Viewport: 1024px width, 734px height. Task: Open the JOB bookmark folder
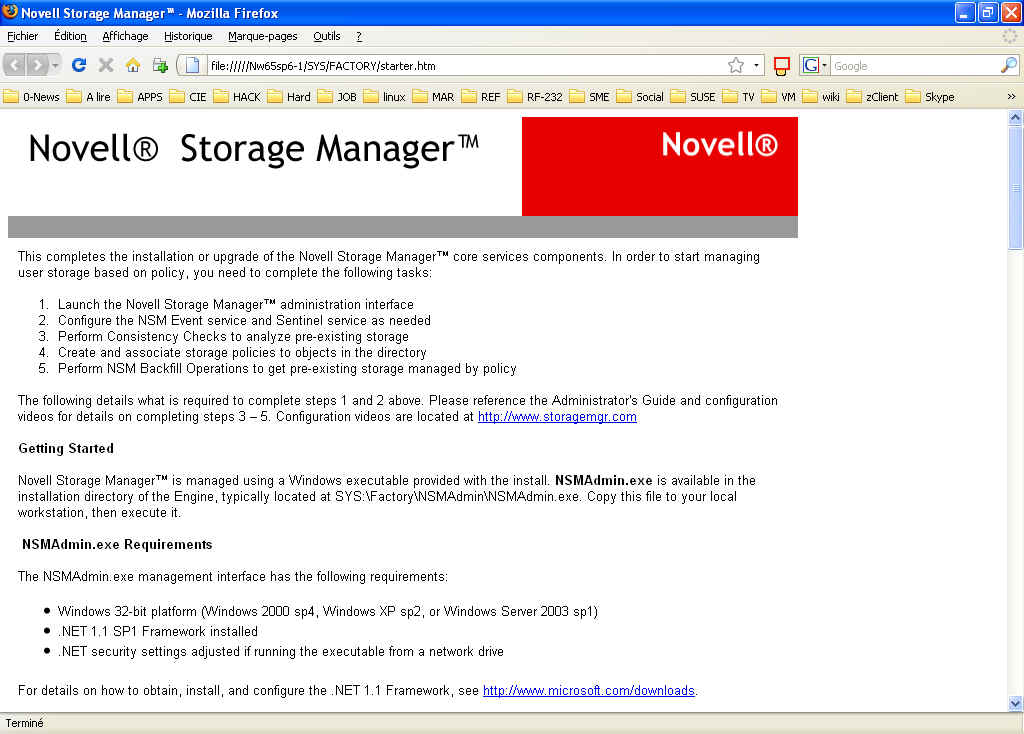(x=337, y=97)
